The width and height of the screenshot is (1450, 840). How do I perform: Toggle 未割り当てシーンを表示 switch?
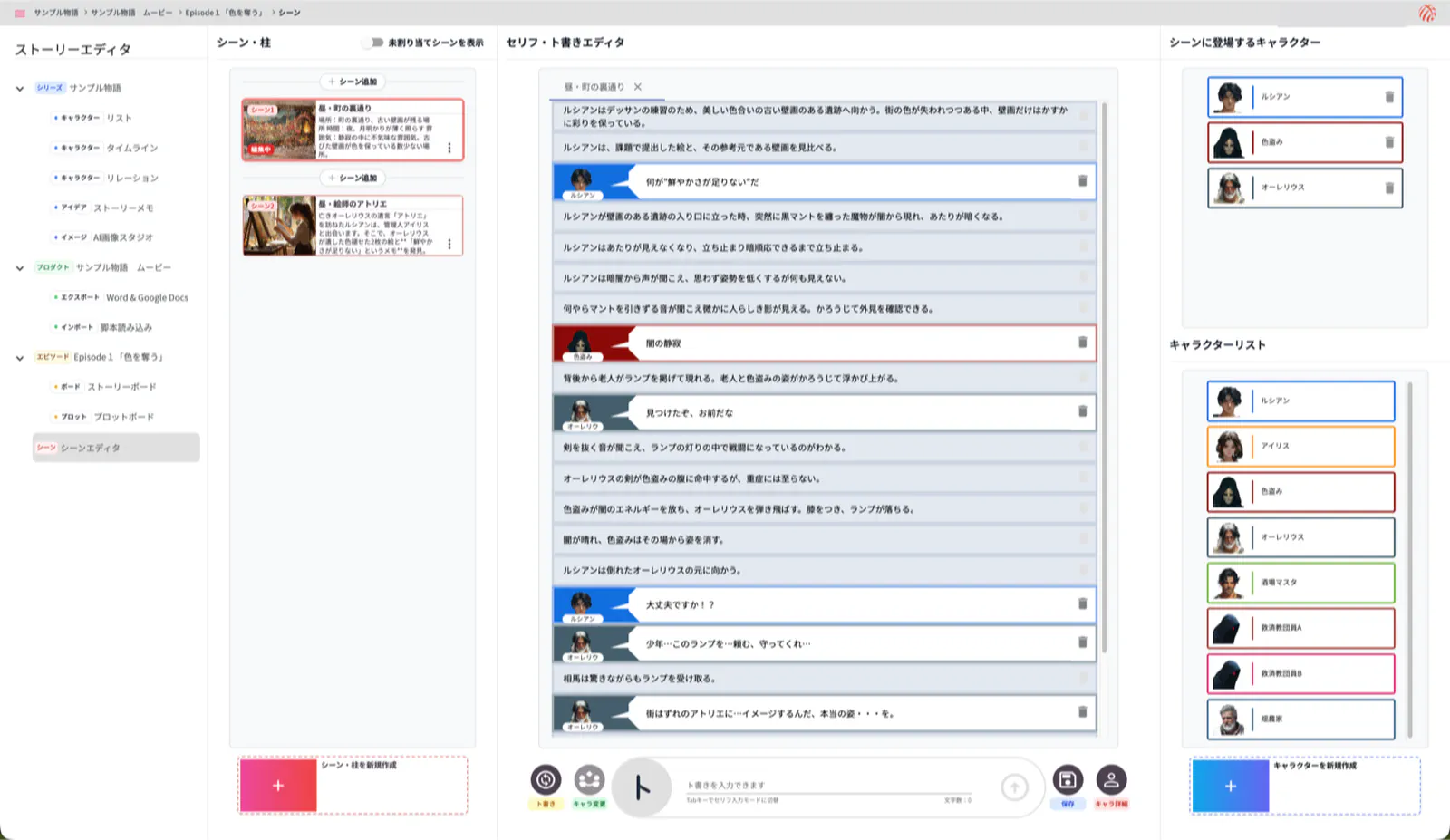click(374, 43)
